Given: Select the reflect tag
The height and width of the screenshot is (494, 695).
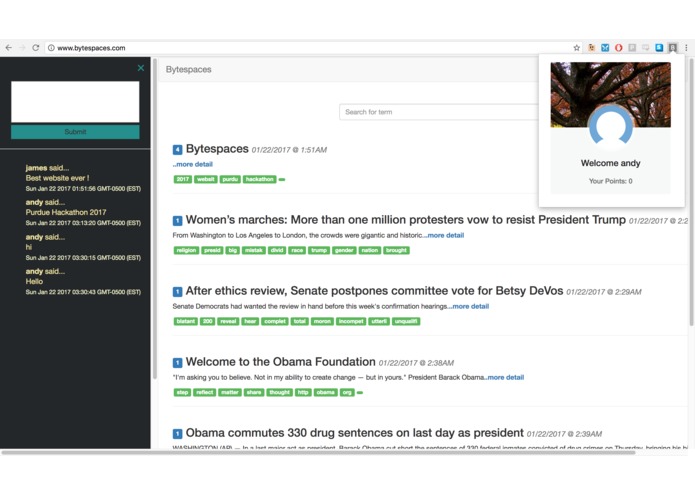Looking at the screenshot, I should pyautogui.click(x=204, y=393).
